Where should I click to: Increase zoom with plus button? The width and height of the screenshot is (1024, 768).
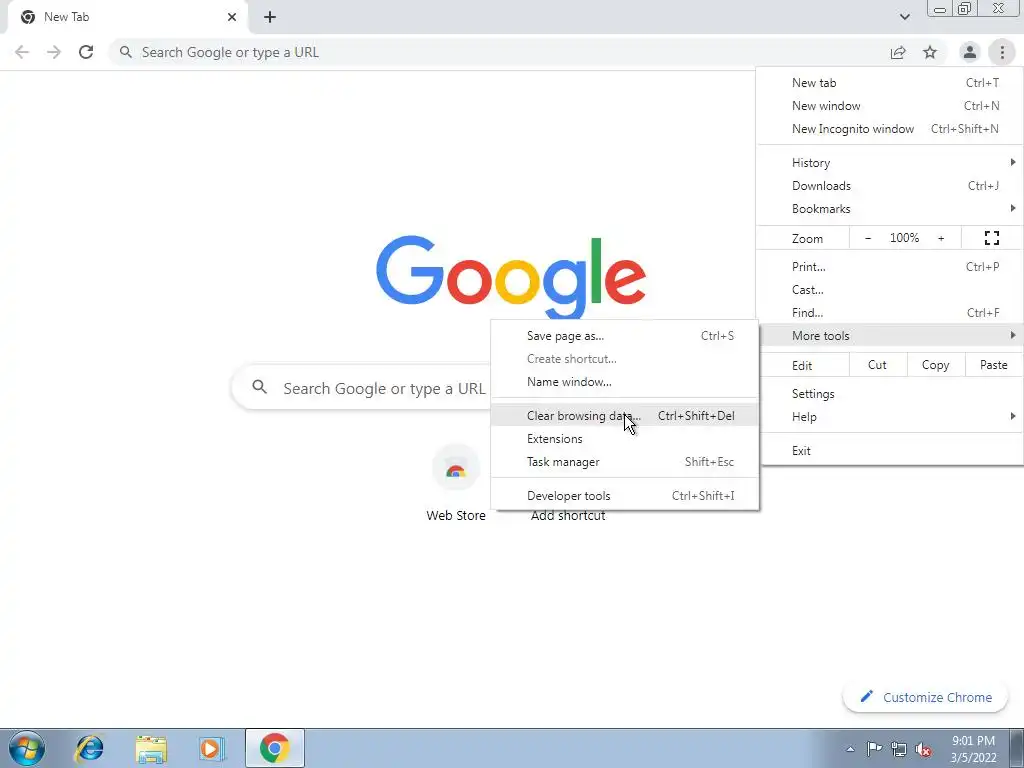click(941, 238)
